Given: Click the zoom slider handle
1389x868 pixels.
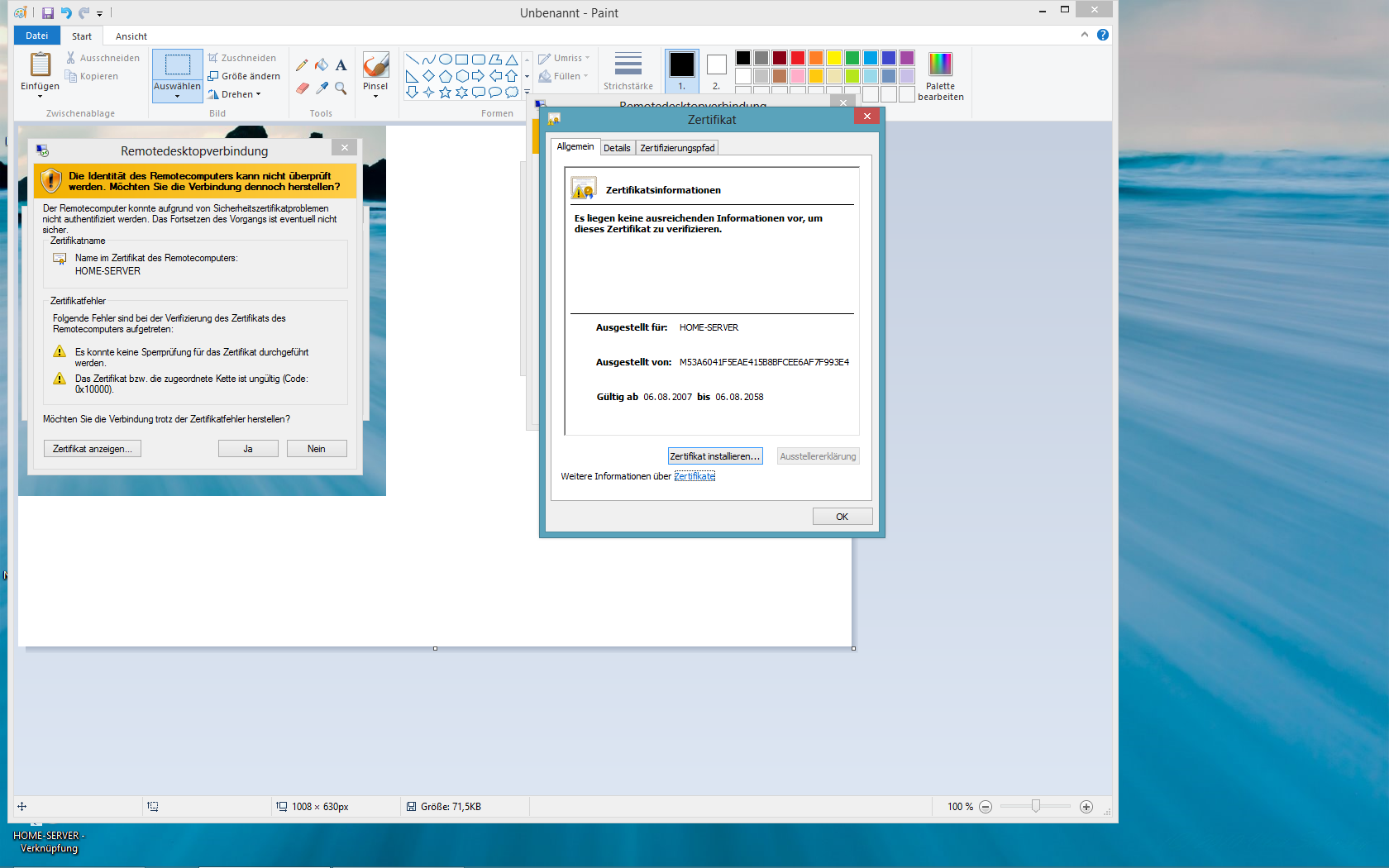Looking at the screenshot, I should tap(1035, 806).
